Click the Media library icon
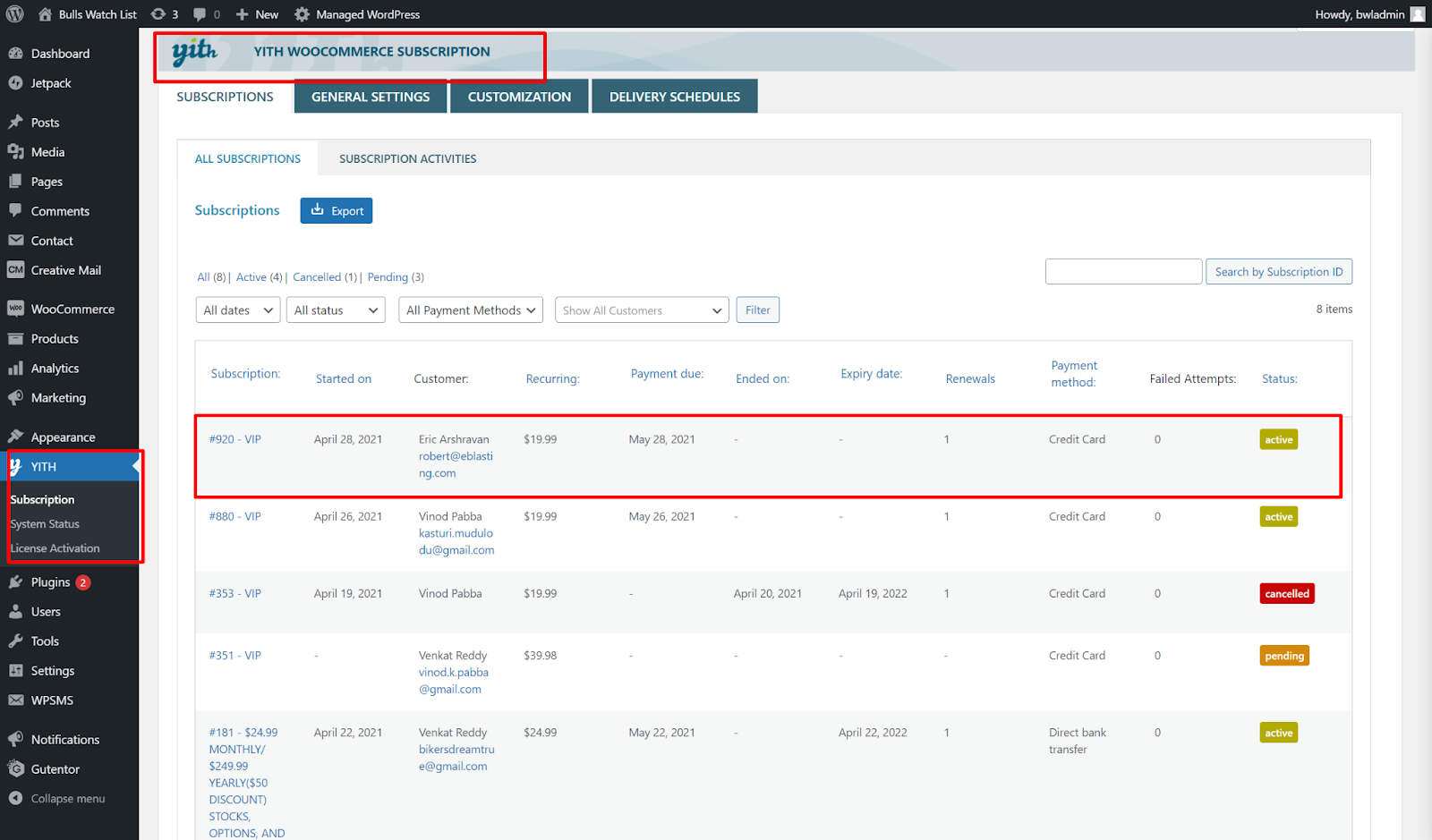This screenshot has width=1432, height=840. [x=15, y=152]
